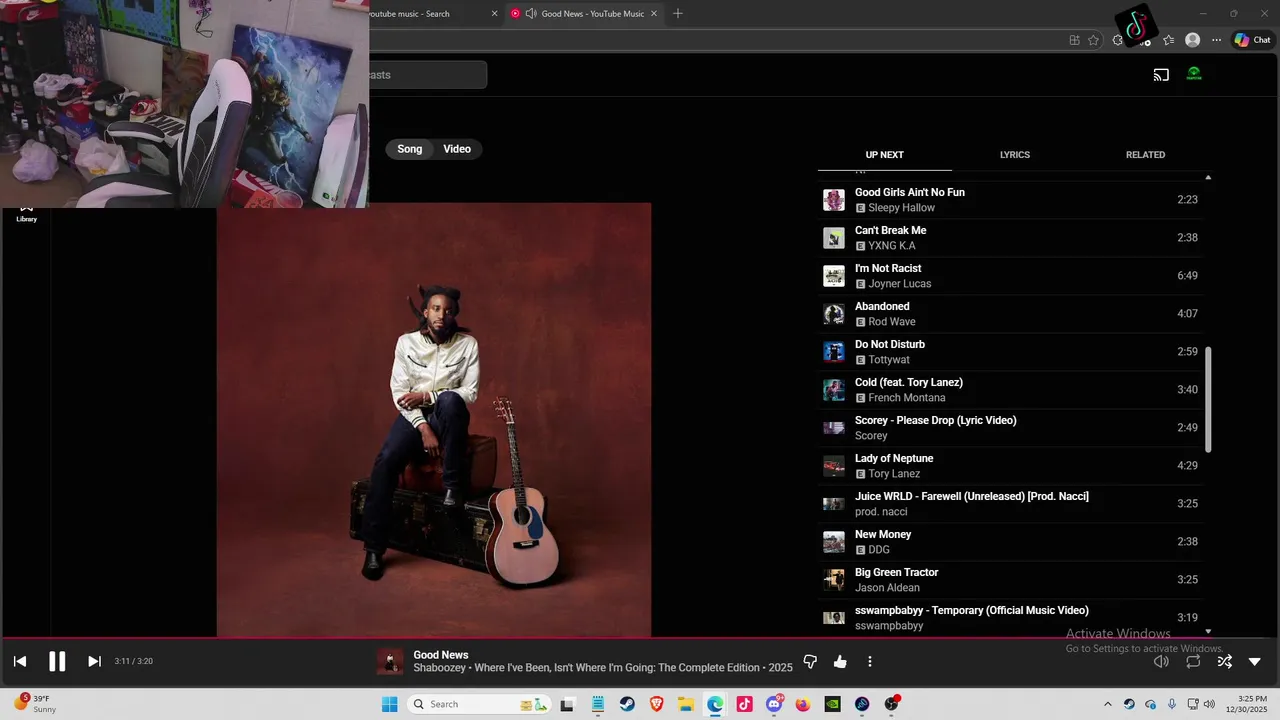Open the Joyner Lucas artist link

(x=899, y=284)
